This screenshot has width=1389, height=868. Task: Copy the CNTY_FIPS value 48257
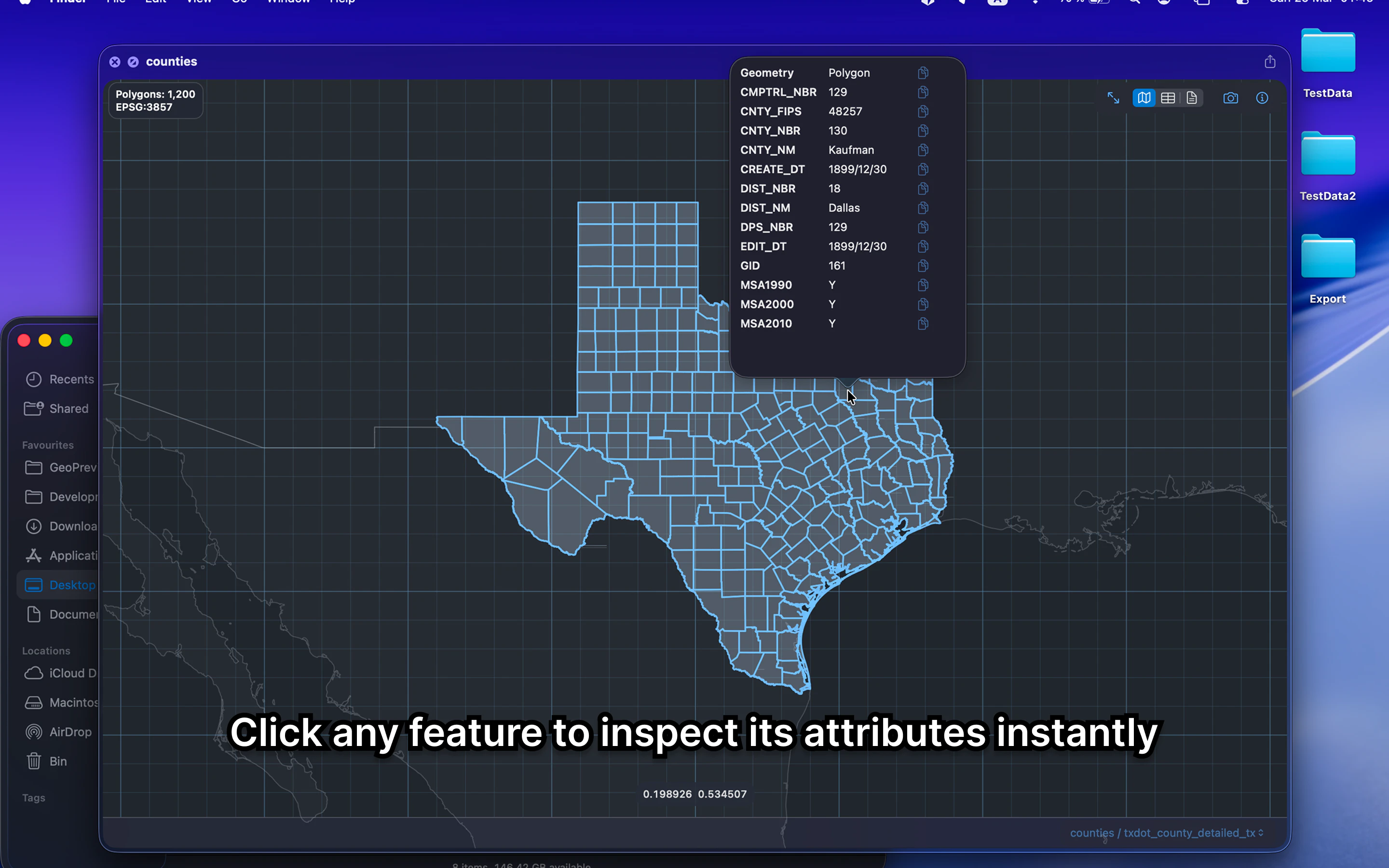pos(922,111)
